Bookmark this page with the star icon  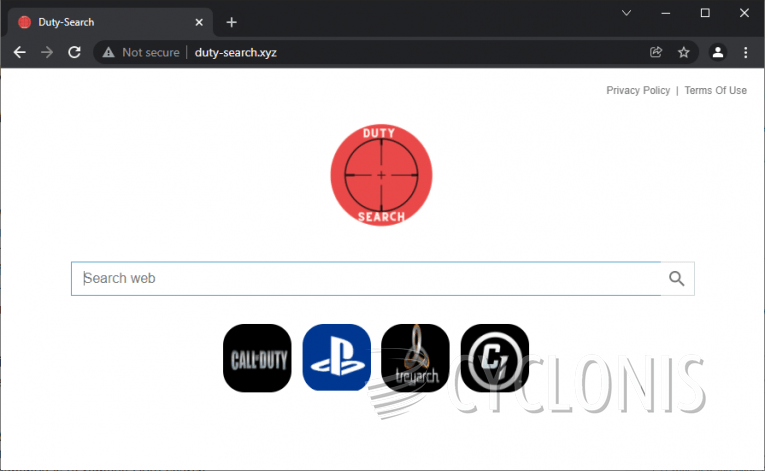[684, 52]
